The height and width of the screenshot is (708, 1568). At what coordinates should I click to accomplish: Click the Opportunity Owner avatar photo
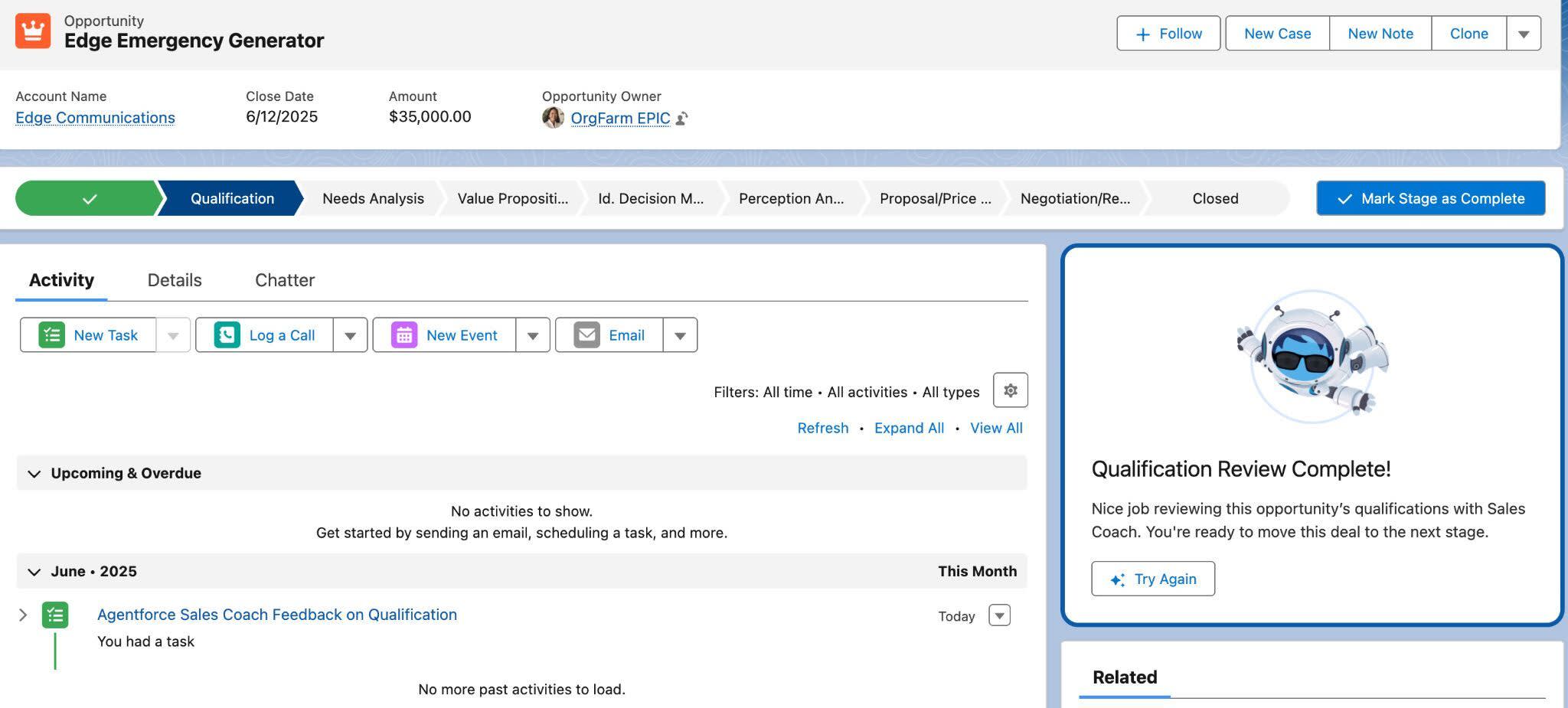tap(553, 118)
